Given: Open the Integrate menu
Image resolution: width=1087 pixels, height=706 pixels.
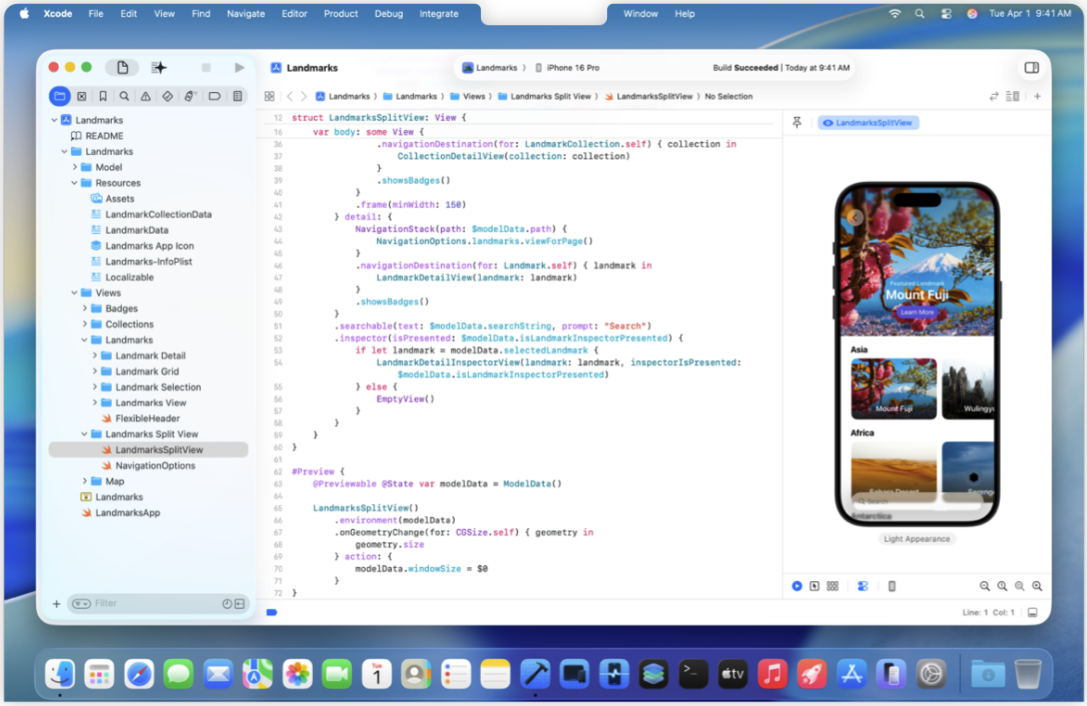Looking at the screenshot, I should coord(439,13).
